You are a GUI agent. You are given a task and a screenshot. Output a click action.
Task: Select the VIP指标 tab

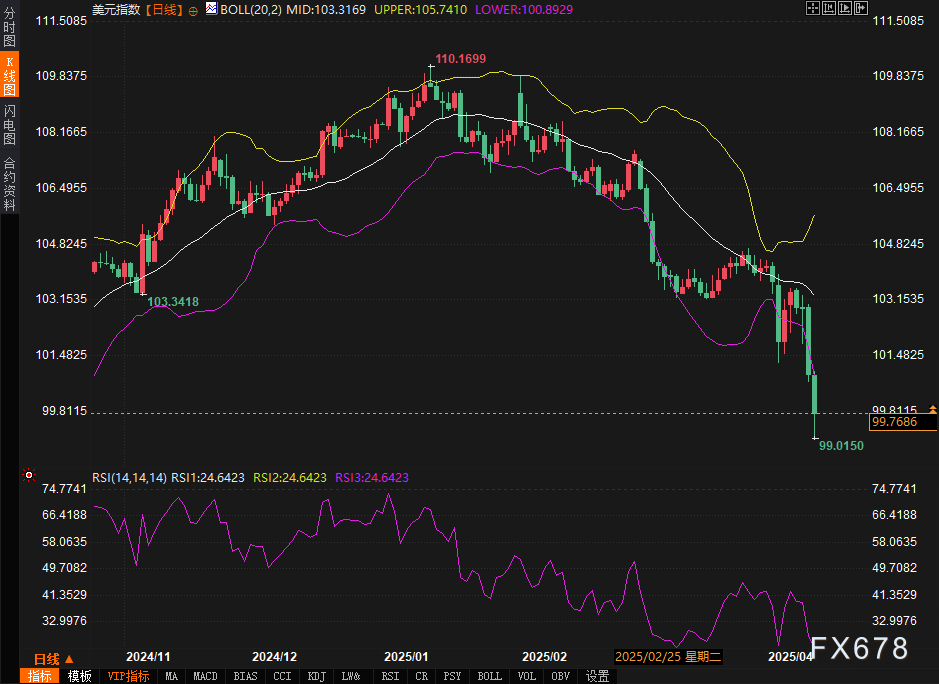click(x=128, y=676)
